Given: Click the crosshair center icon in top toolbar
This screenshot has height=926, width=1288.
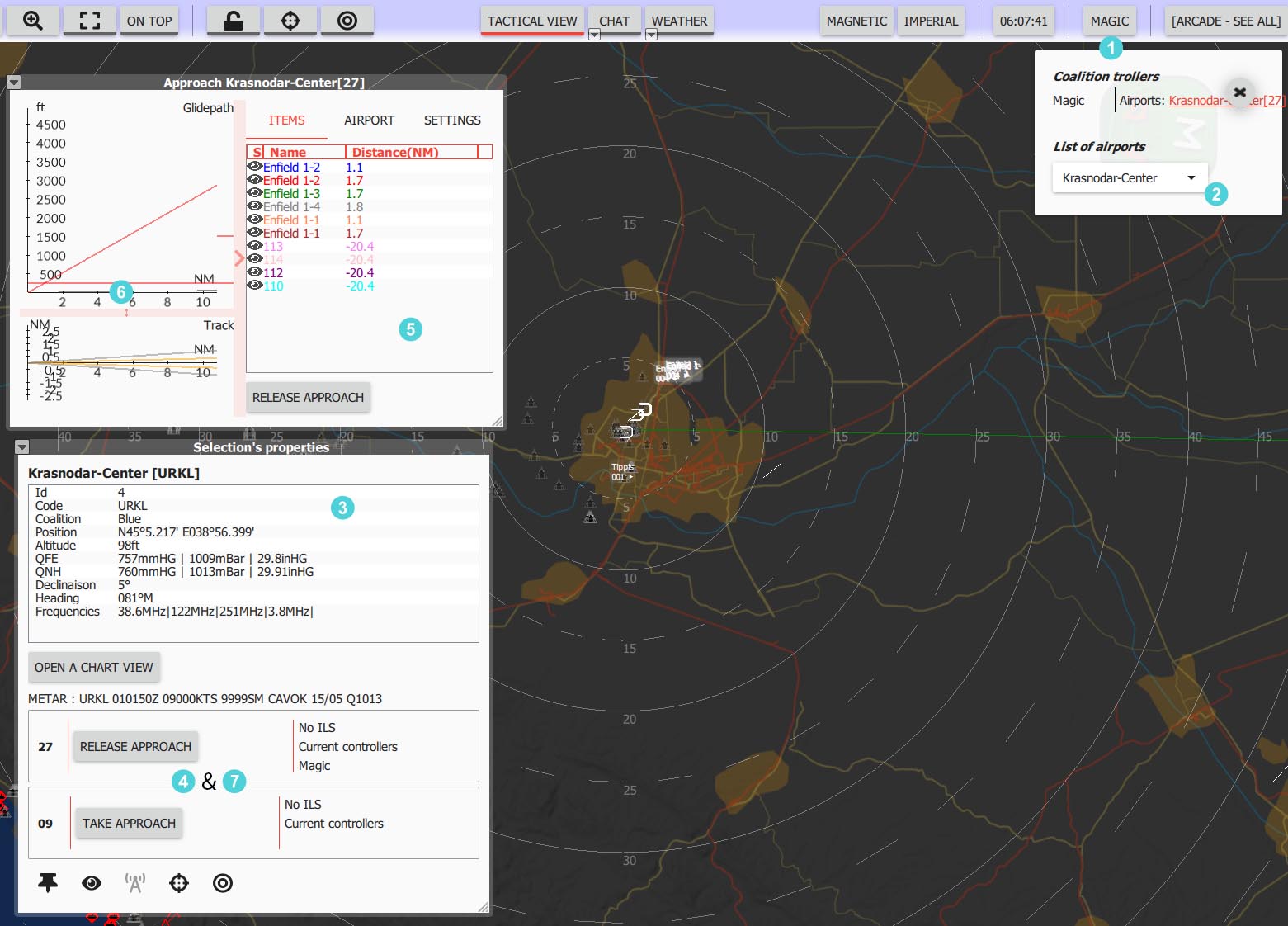Looking at the screenshot, I should (290, 21).
